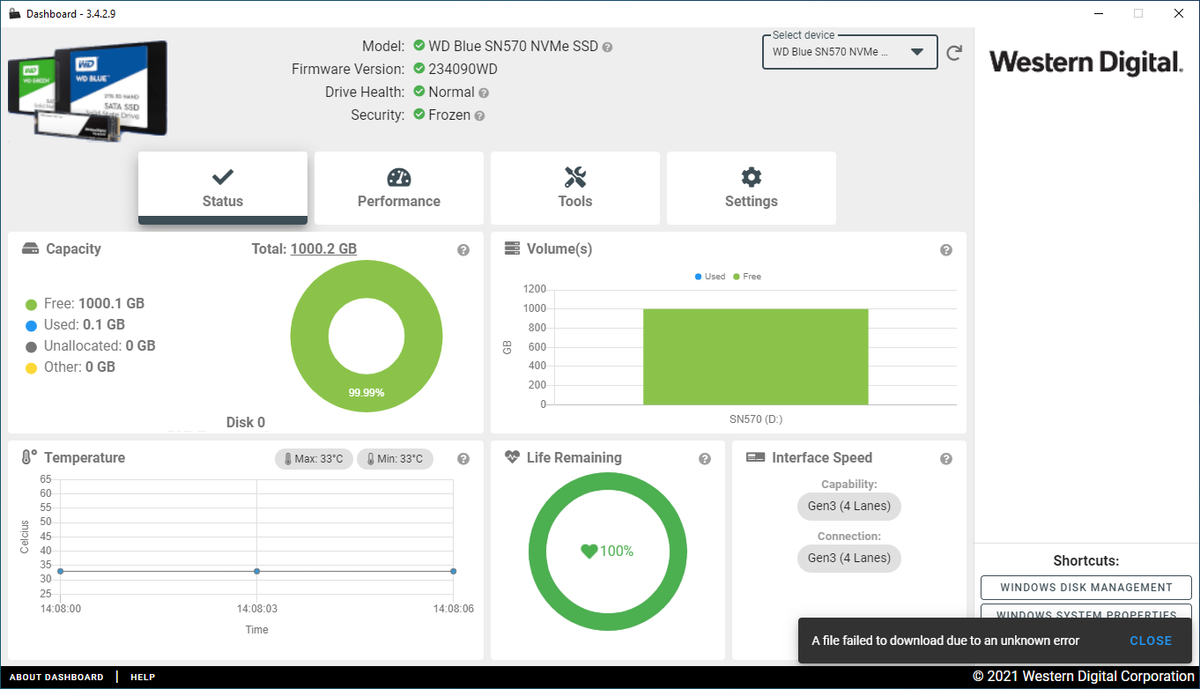Viewport: 1200px width, 689px height.
Task: Click help icon next to Security status
Action: click(x=479, y=116)
